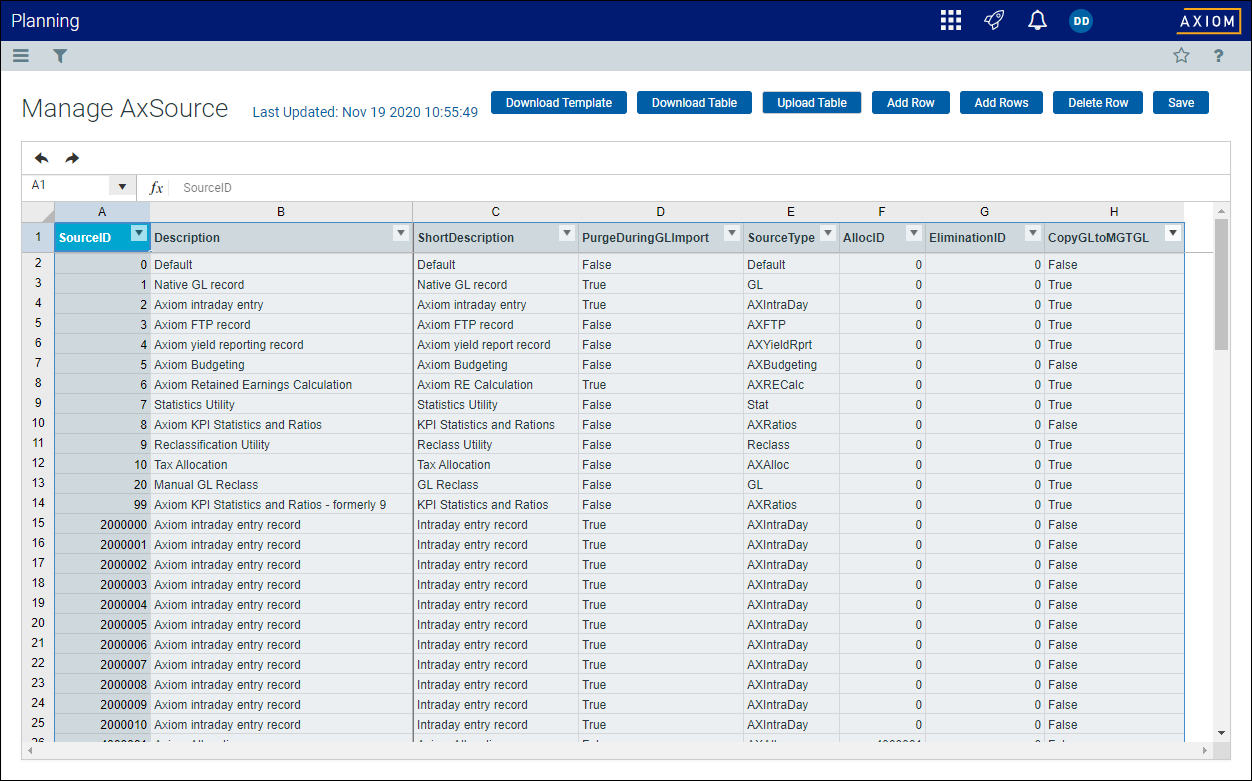Open the SourceID column filter dropdown
This screenshot has width=1252, height=781.
pyautogui.click(x=139, y=233)
